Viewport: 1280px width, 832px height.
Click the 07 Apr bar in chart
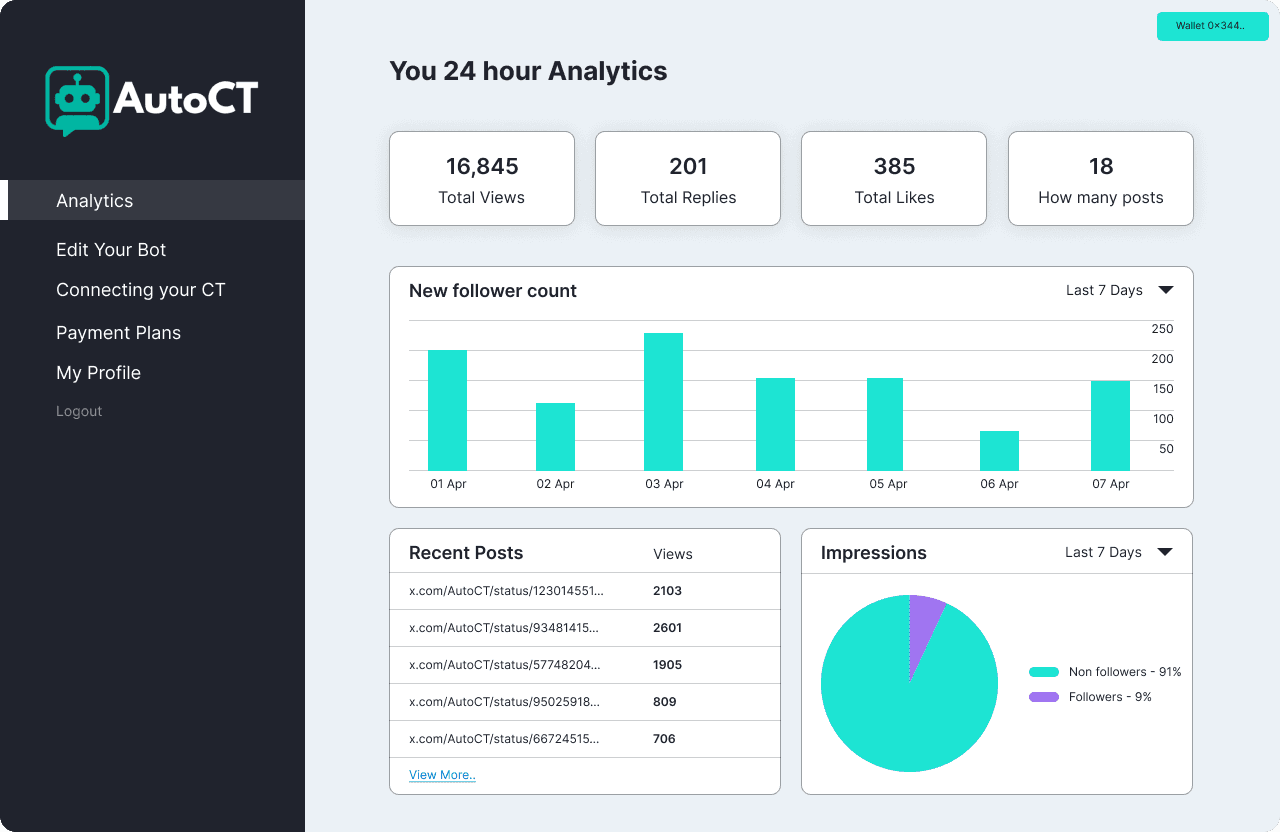1110,425
